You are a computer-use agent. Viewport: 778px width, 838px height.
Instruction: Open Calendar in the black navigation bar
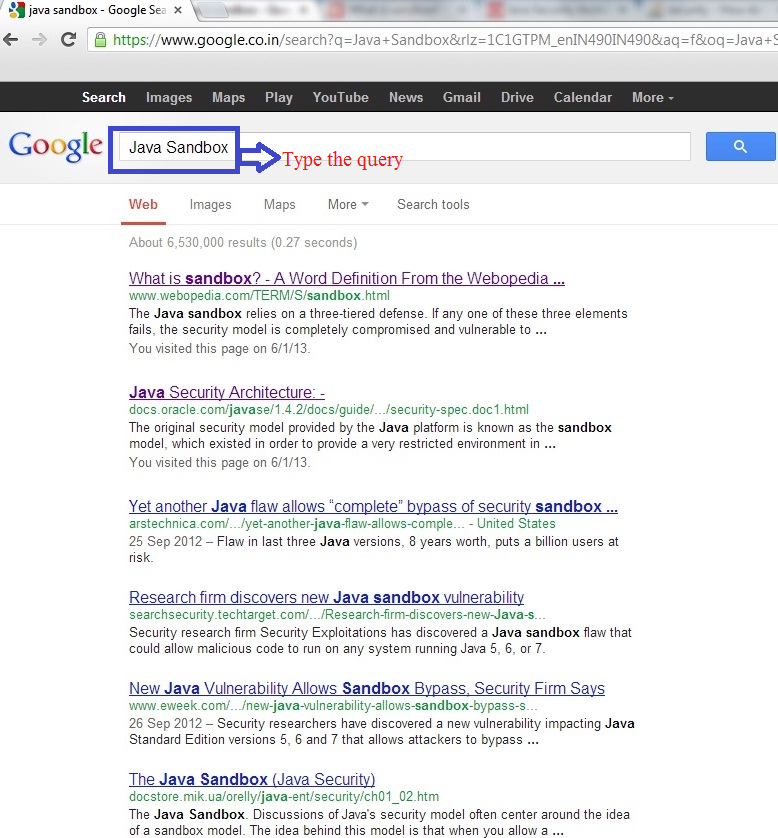coord(583,97)
